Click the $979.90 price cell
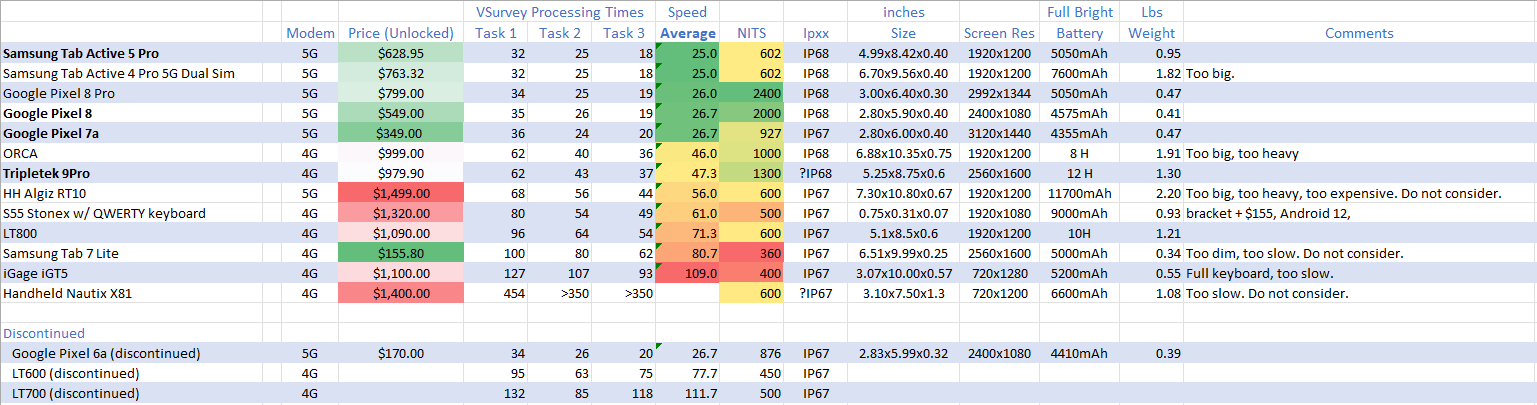Viewport: 1537px width, 405px height. click(x=401, y=173)
